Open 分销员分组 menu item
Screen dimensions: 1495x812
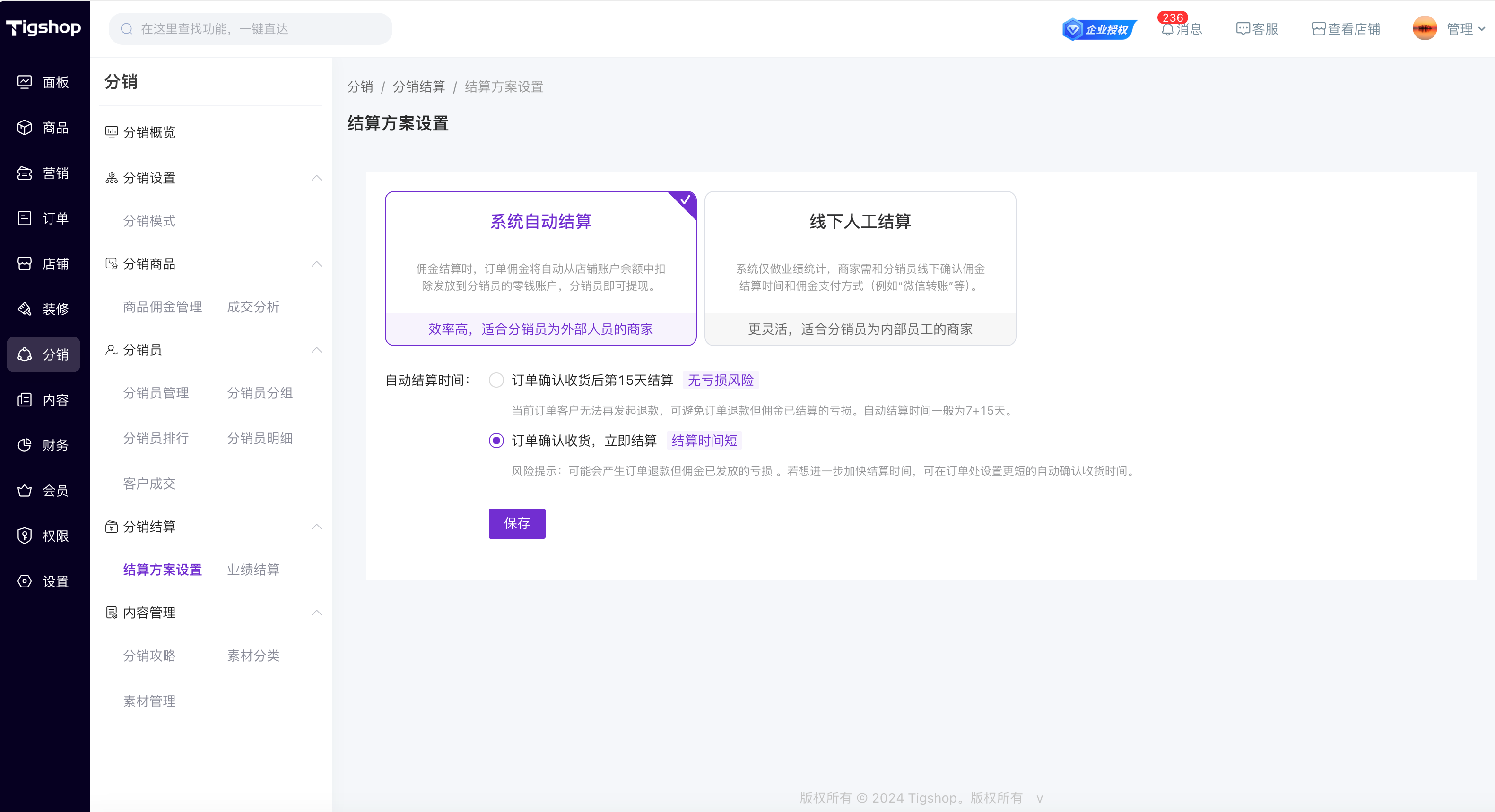260,393
